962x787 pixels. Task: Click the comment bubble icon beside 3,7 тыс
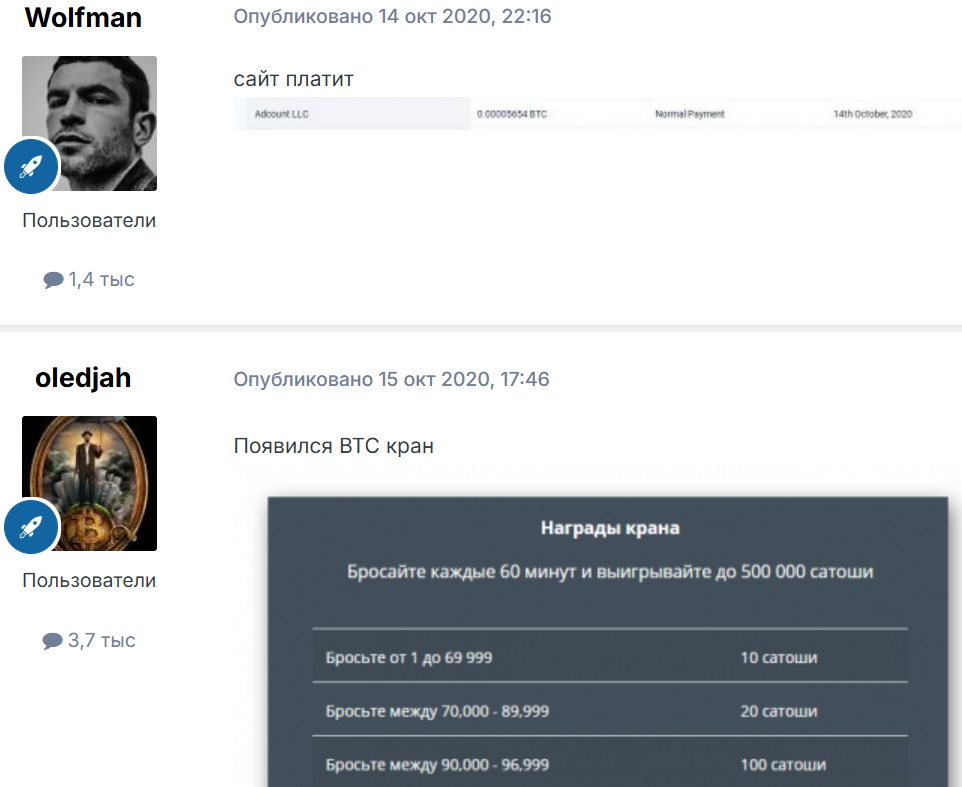point(53,641)
